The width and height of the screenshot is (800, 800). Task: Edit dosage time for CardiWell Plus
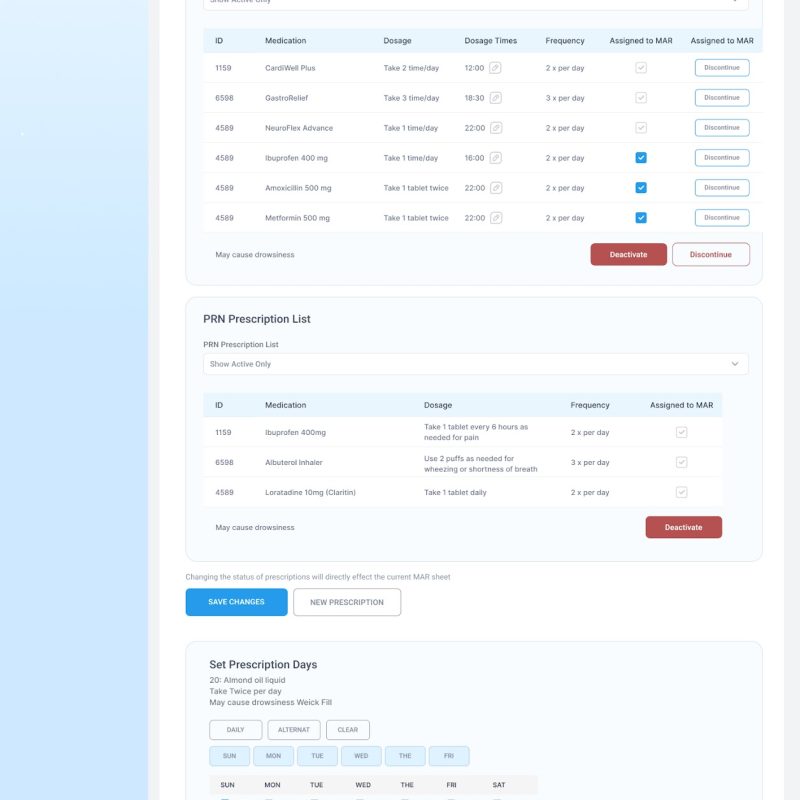[x=496, y=68]
